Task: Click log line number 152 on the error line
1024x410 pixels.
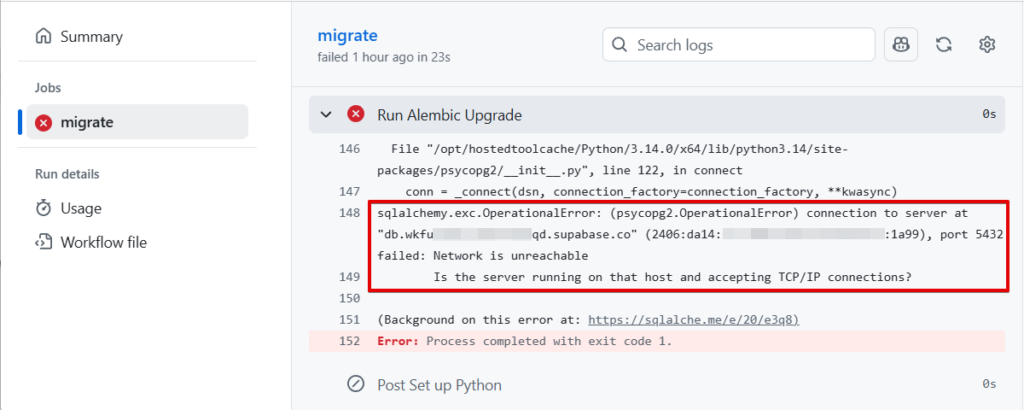Action: (x=349, y=341)
